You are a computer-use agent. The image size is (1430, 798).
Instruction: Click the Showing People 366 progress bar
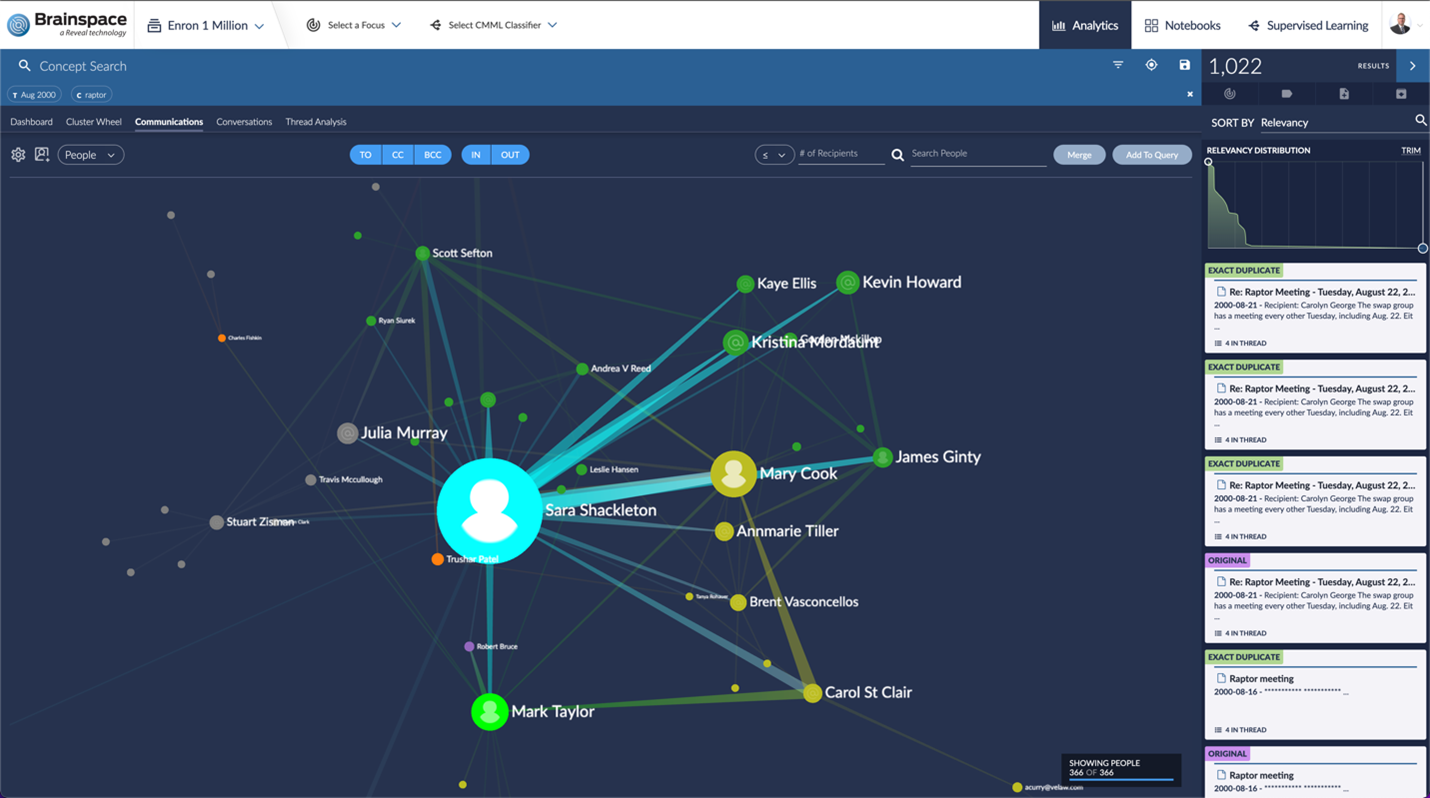(x=1121, y=778)
